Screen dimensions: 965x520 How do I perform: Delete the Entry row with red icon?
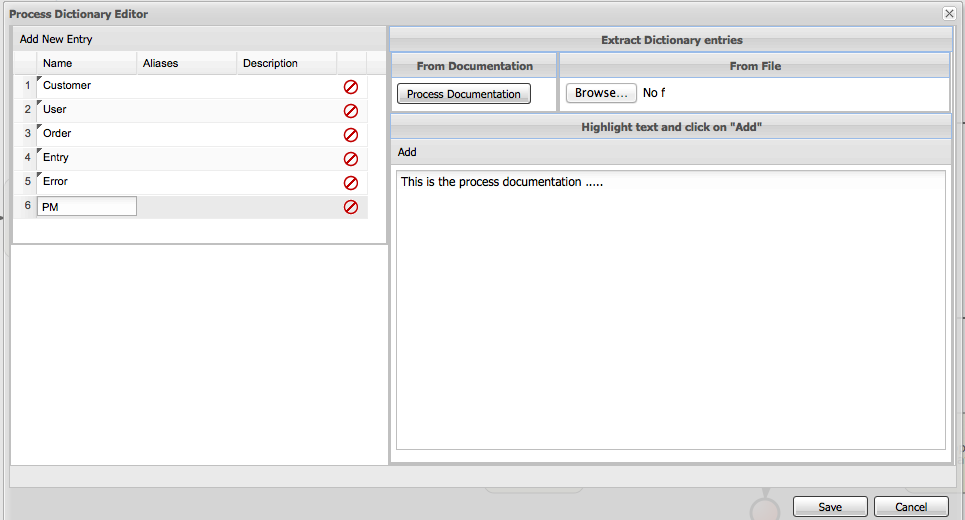pyautogui.click(x=351, y=159)
